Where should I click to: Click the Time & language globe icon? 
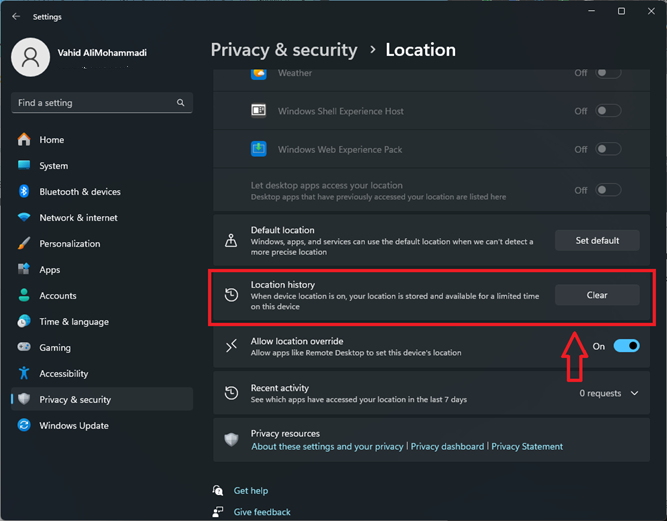pyautogui.click(x=24, y=321)
